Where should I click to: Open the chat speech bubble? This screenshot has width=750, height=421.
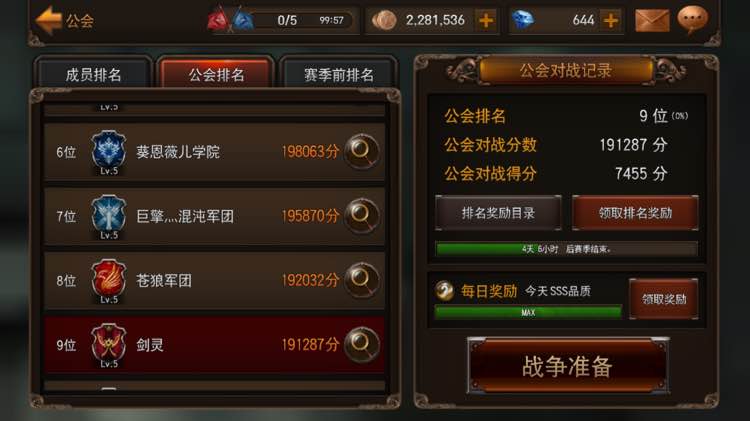pyautogui.click(x=692, y=20)
